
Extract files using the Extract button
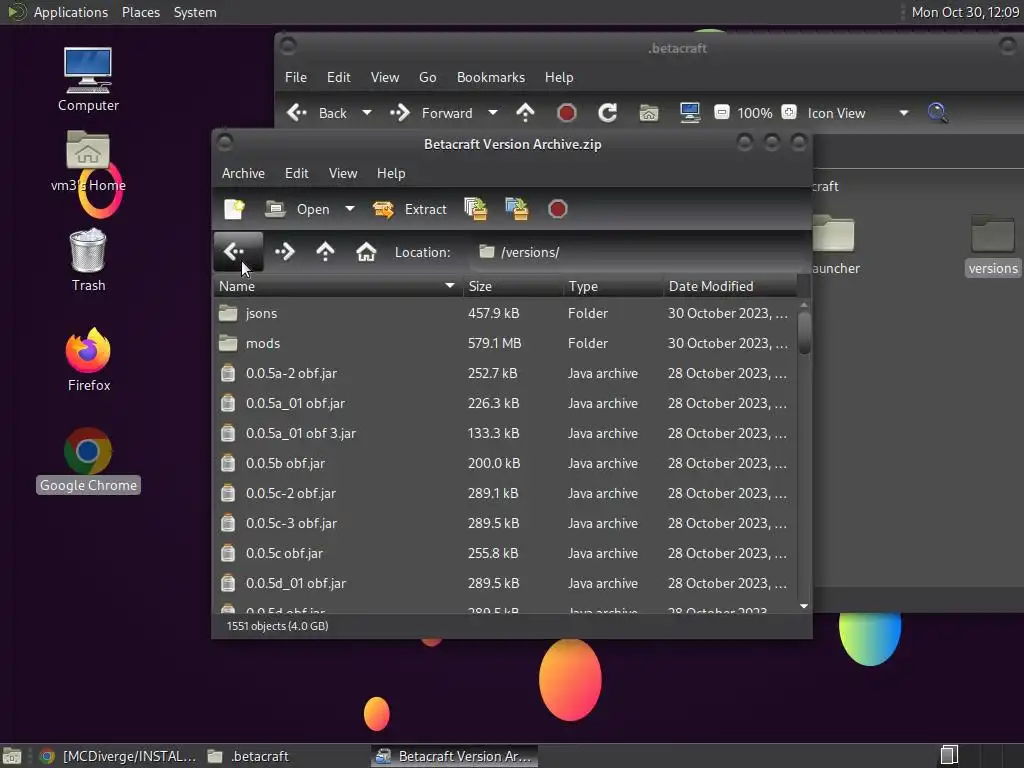410,209
